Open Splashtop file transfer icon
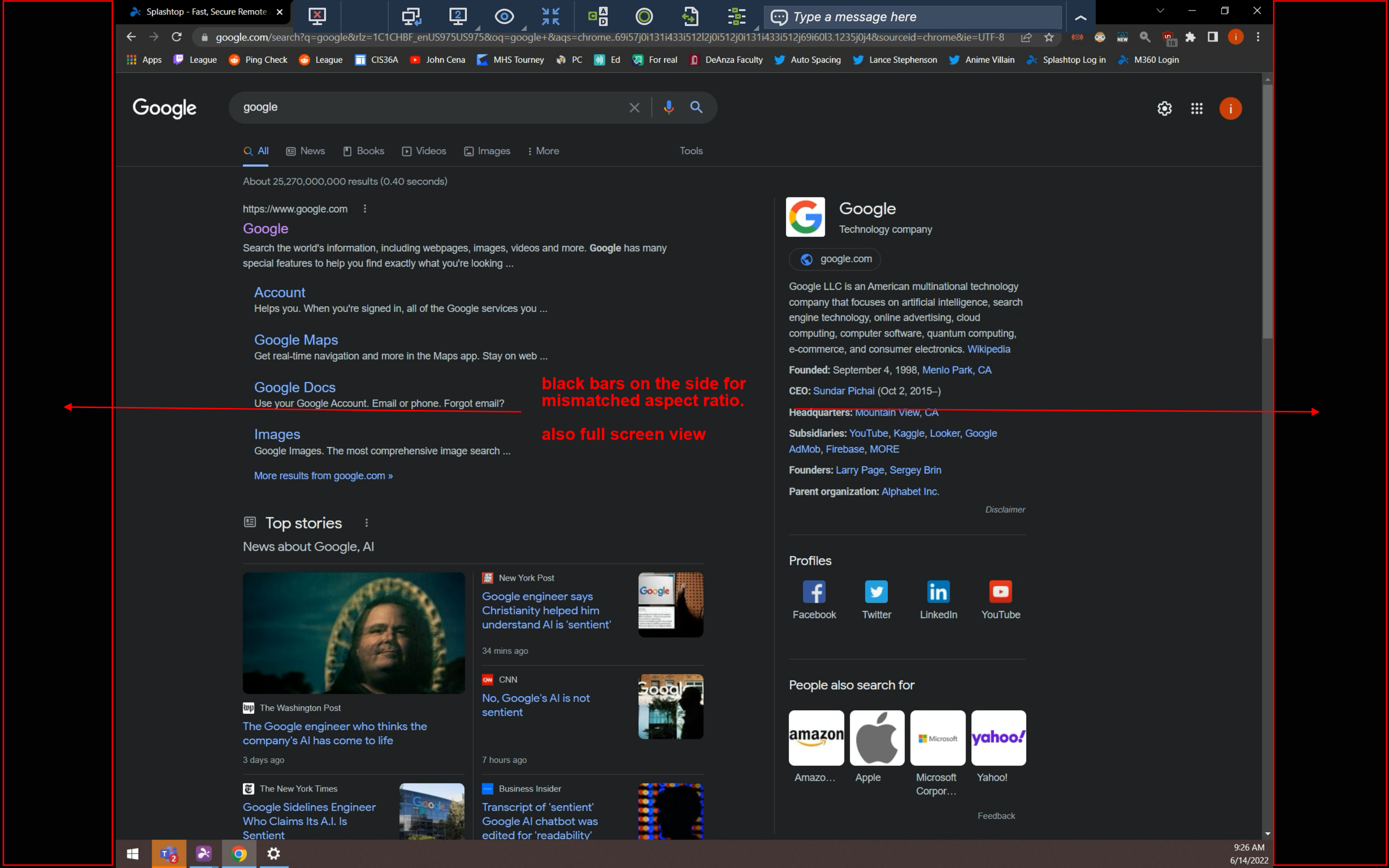 (x=691, y=17)
